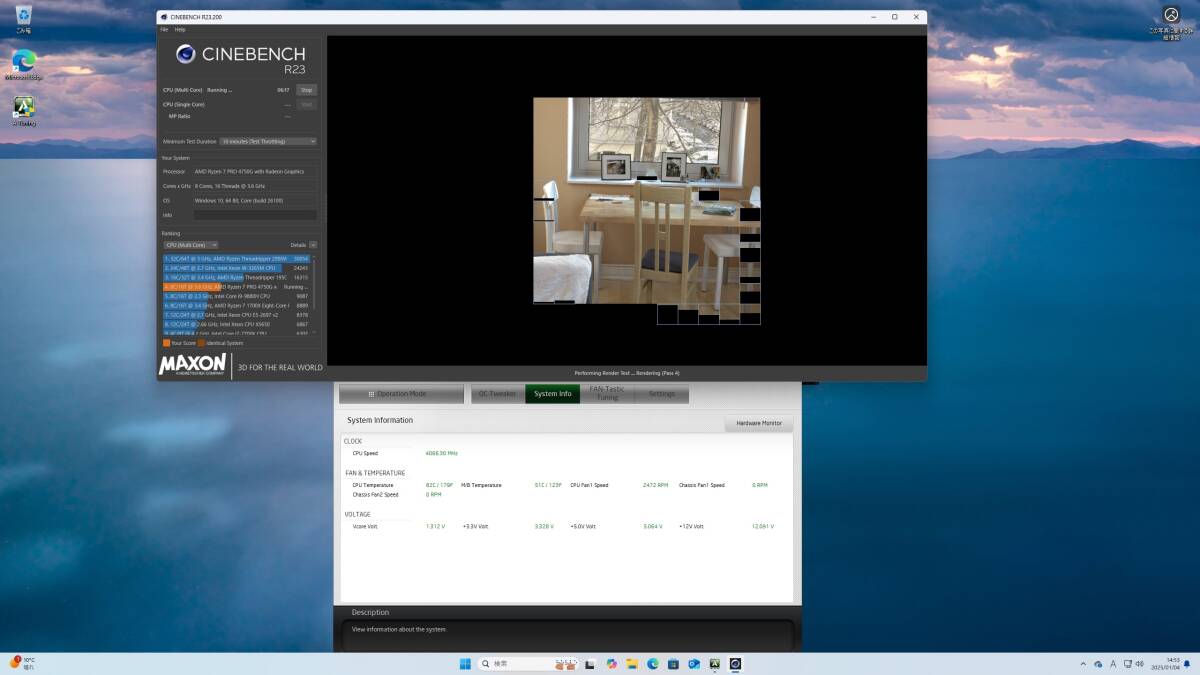
Task: Click the CPU Temperature value 82C / 179F
Action: (439, 485)
